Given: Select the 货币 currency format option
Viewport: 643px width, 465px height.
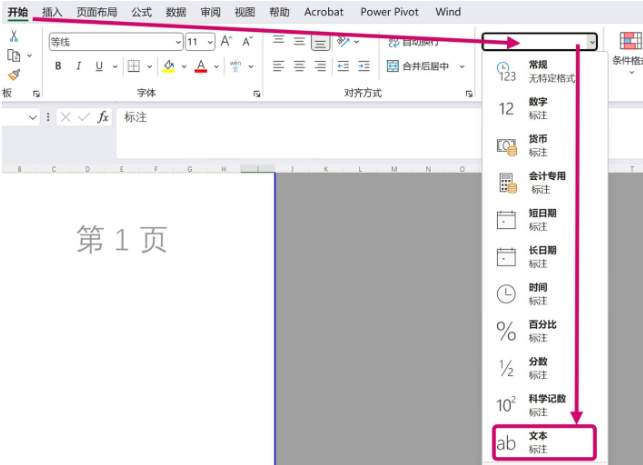Looking at the screenshot, I should click(545, 146).
